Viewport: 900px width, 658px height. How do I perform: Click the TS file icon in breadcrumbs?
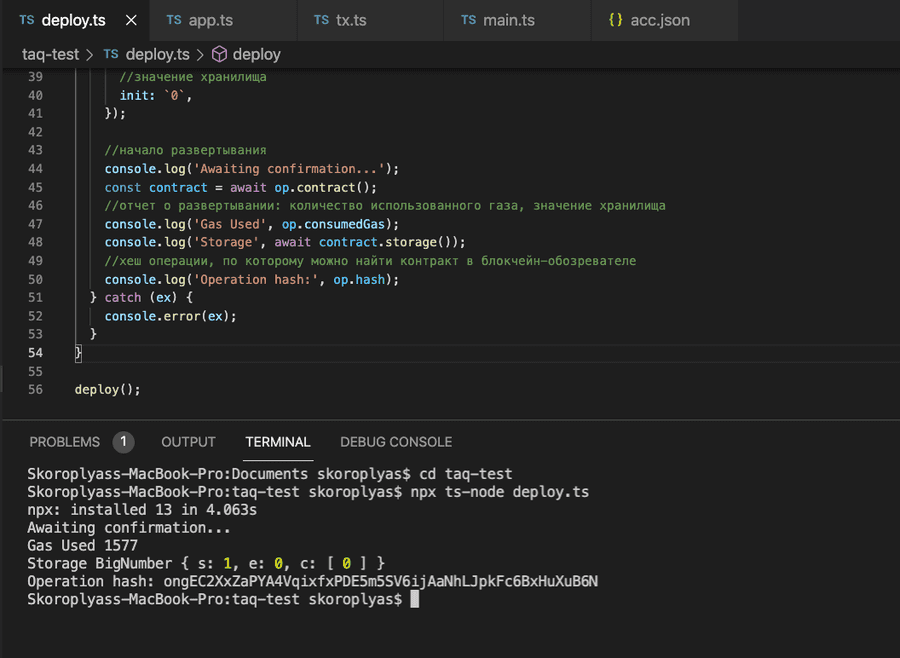pos(110,54)
